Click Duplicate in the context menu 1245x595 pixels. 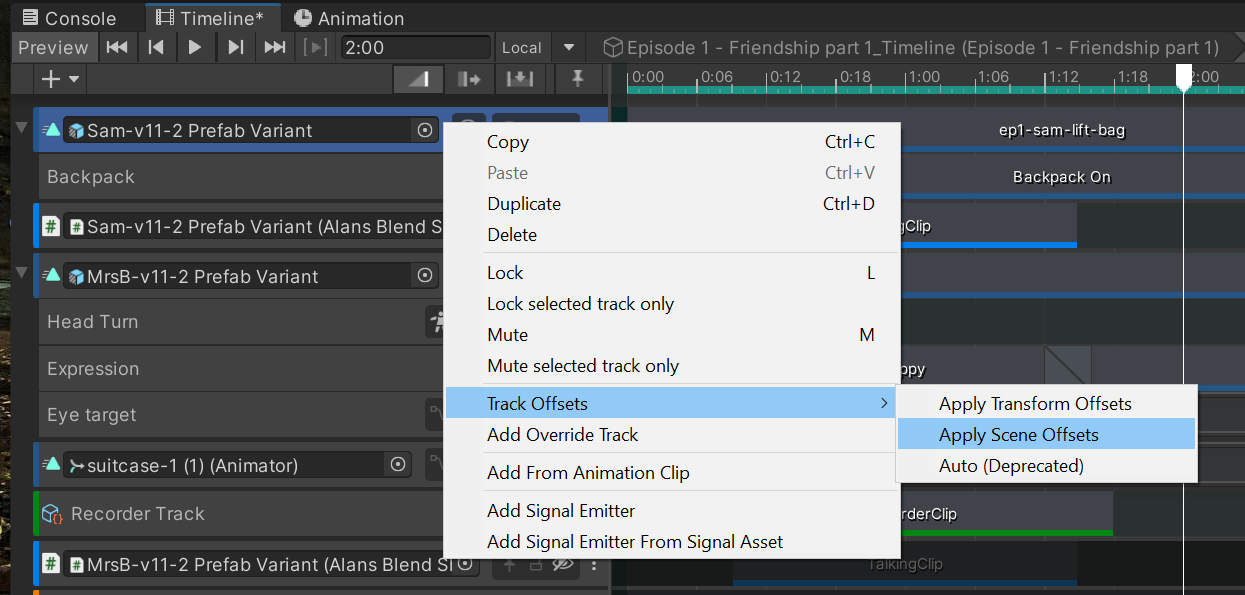[524, 204]
